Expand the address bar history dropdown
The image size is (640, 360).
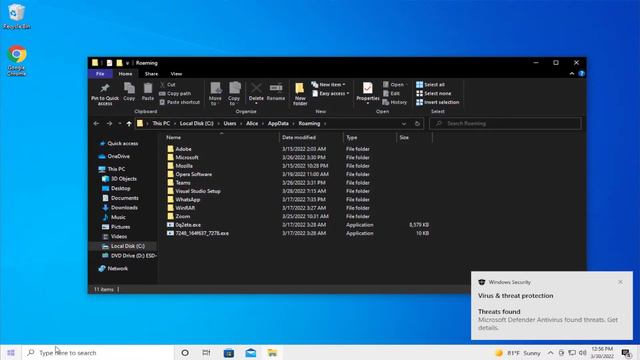coord(404,123)
